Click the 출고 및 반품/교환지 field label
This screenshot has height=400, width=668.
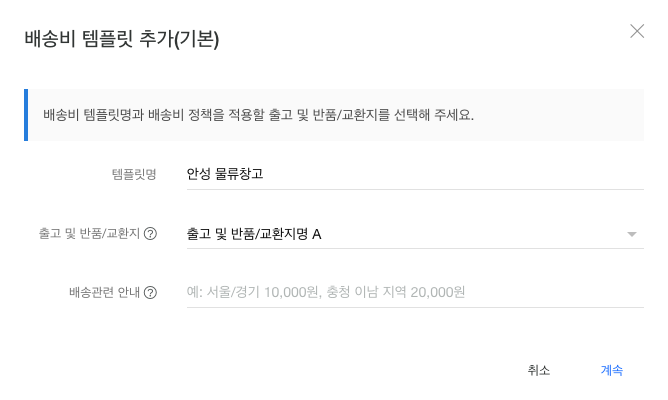(x=89, y=234)
